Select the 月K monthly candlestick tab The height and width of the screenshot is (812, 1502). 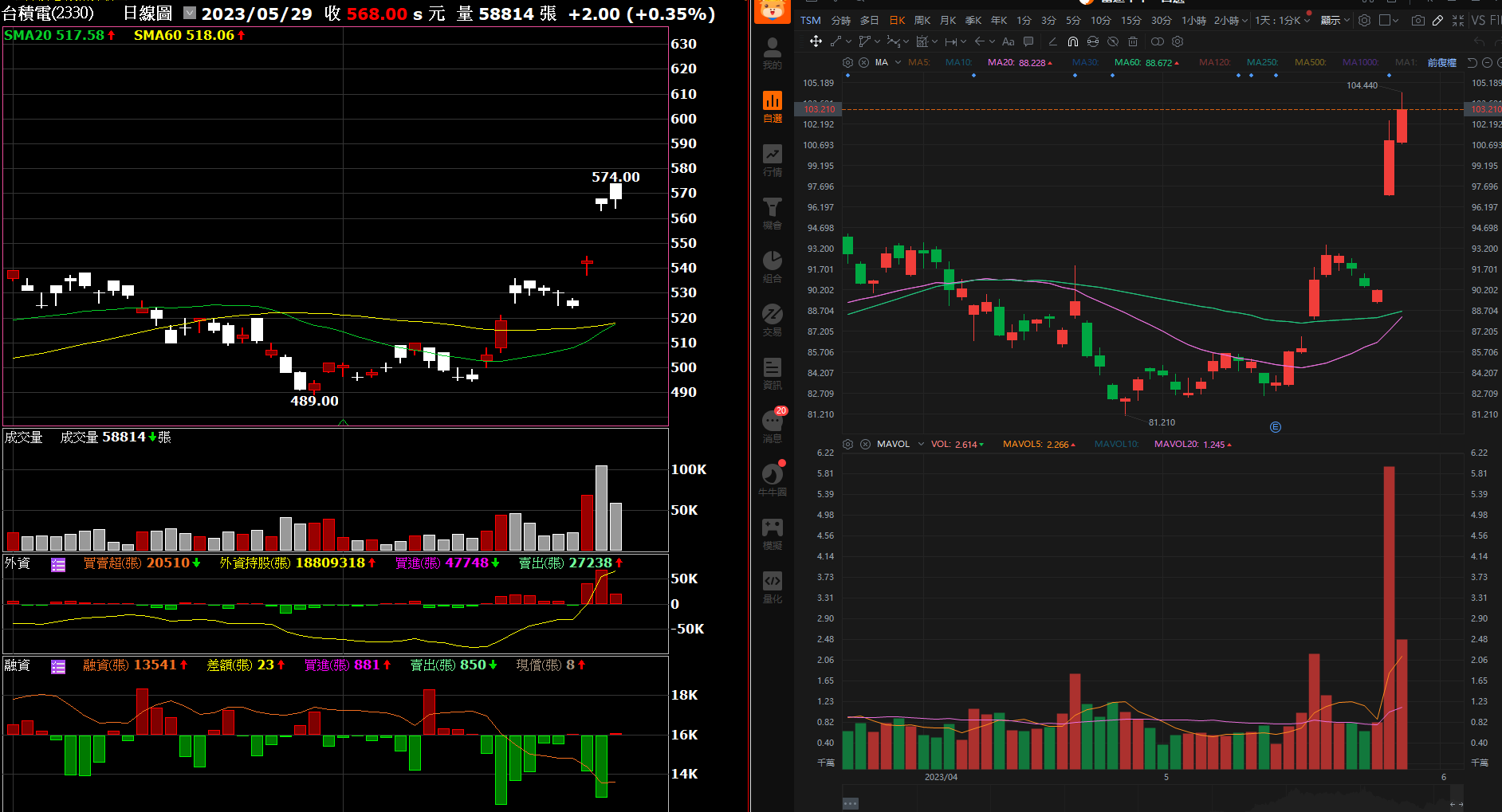pos(948,20)
